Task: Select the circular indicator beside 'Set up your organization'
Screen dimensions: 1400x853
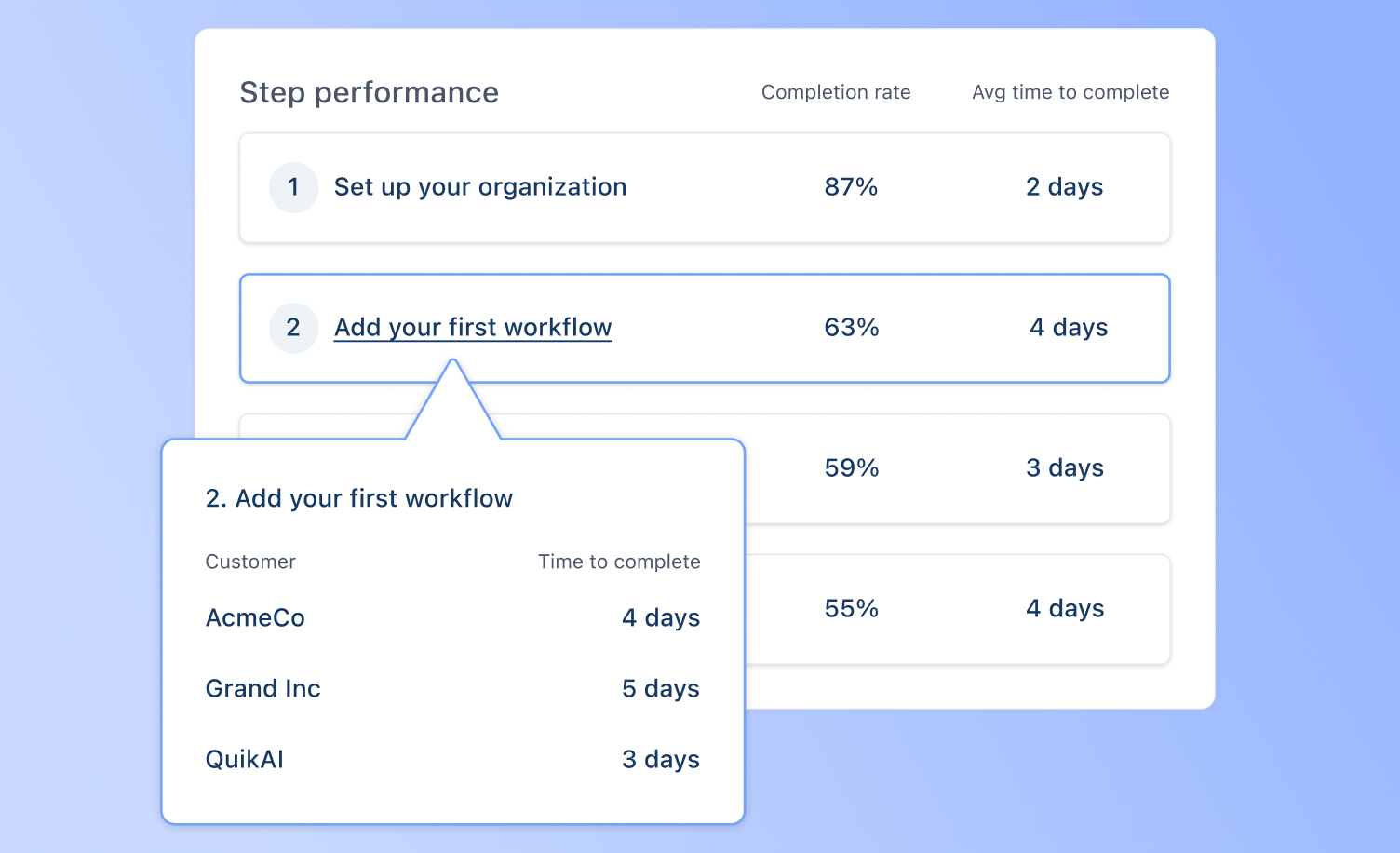Action: 293,187
